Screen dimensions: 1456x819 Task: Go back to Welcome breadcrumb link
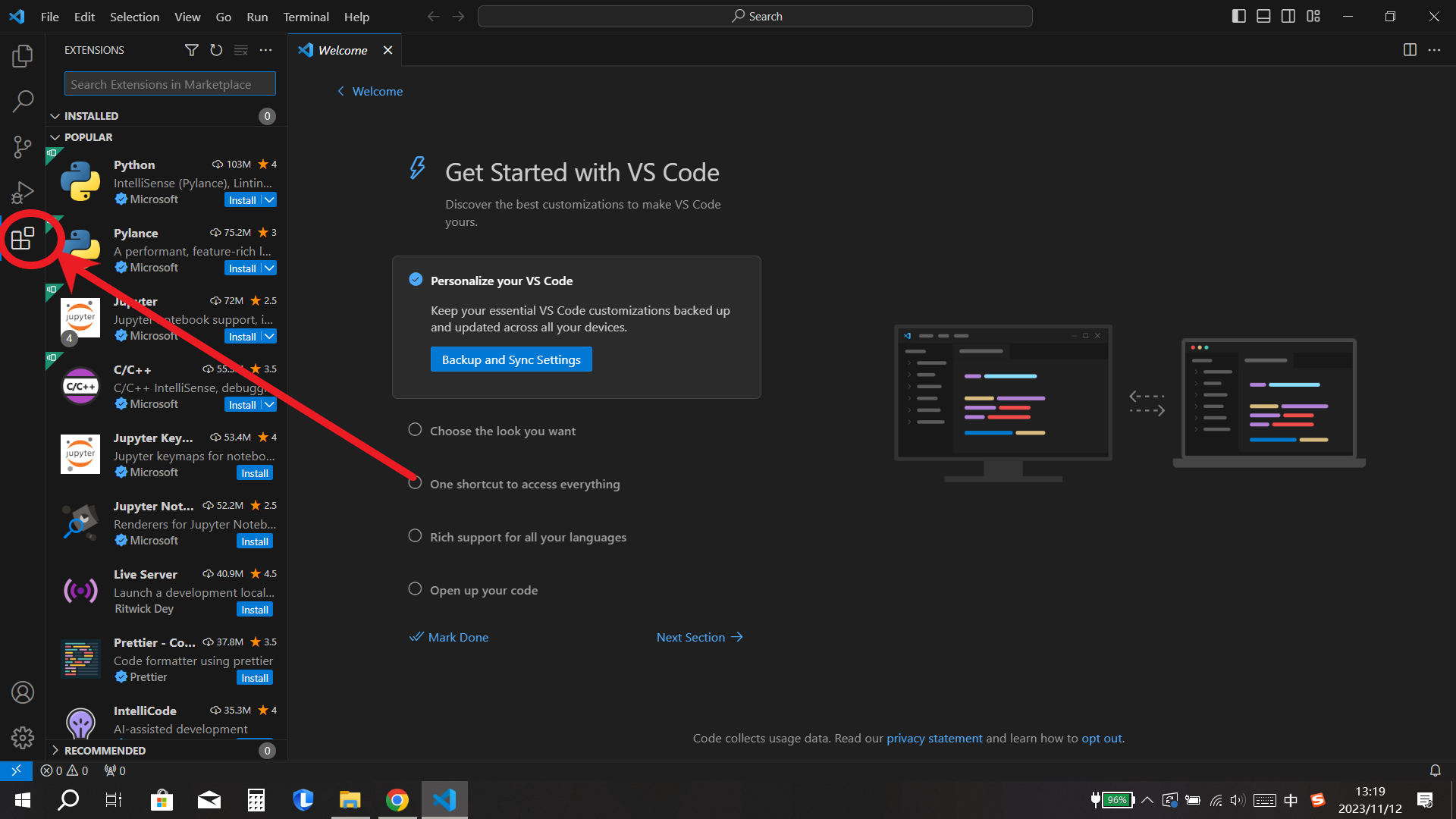click(x=370, y=91)
